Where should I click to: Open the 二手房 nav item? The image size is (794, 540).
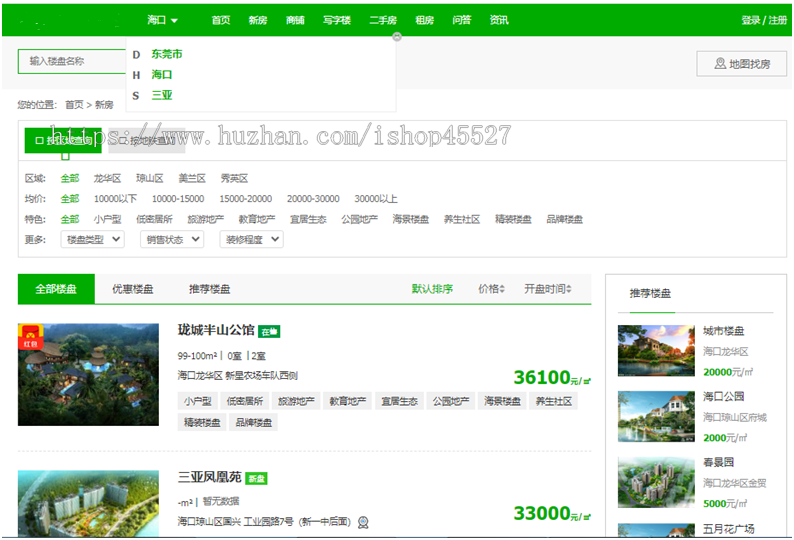click(x=383, y=20)
